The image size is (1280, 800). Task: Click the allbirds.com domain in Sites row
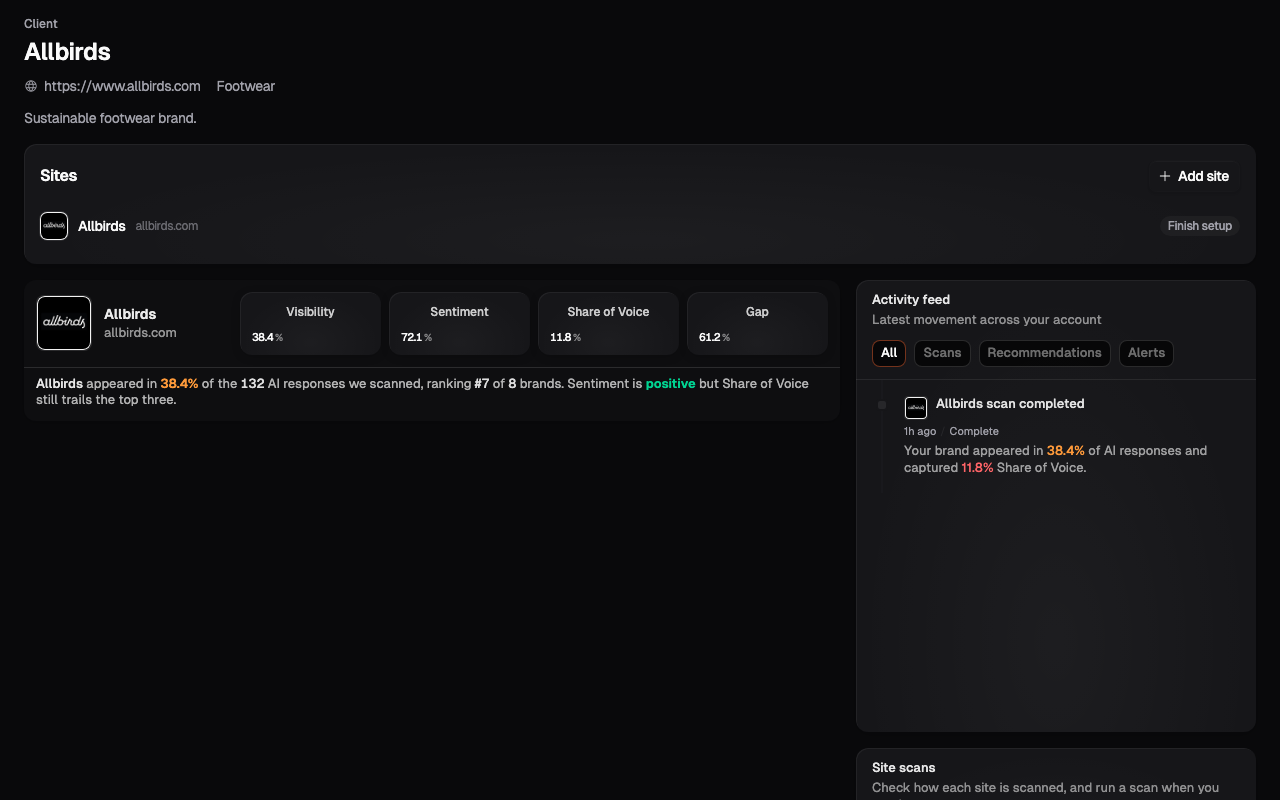167,226
